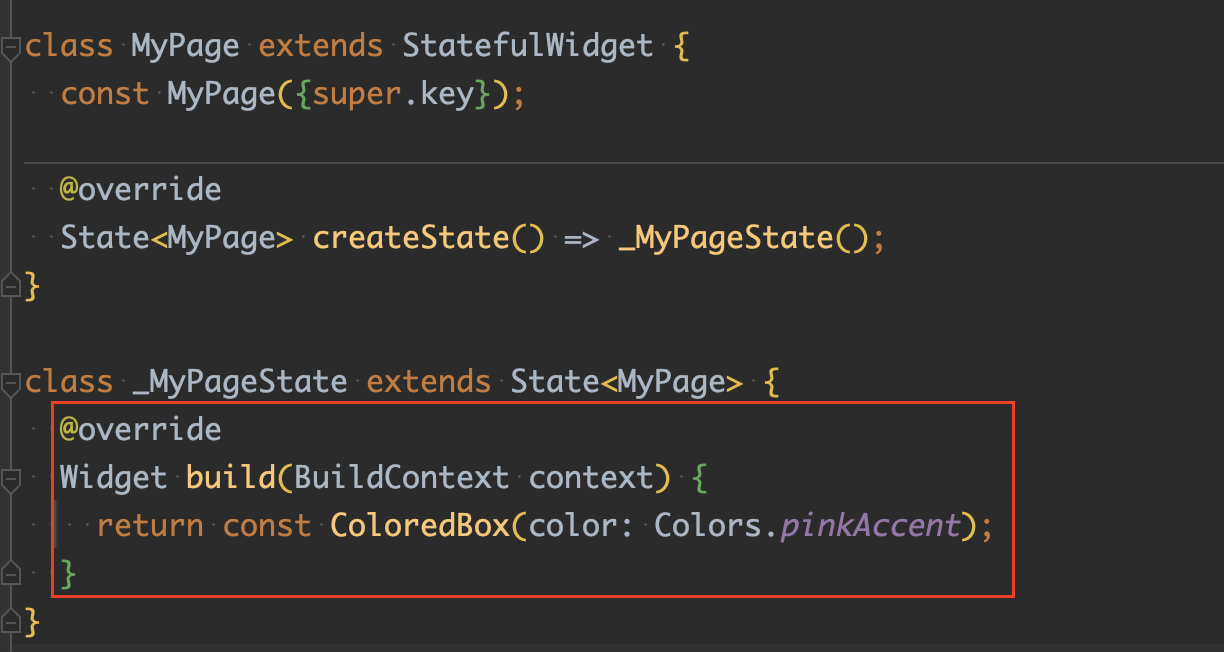Click the StatefulWidget class name
This screenshot has width=1224, height=652.
click(x=528, y=46)
